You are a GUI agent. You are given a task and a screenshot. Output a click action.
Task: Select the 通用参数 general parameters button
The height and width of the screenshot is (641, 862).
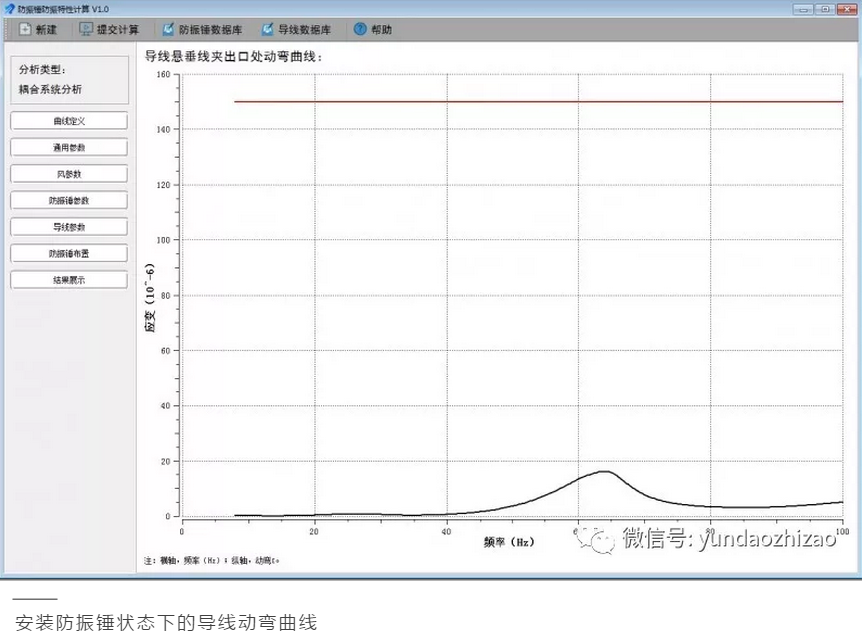click(69, 148)
